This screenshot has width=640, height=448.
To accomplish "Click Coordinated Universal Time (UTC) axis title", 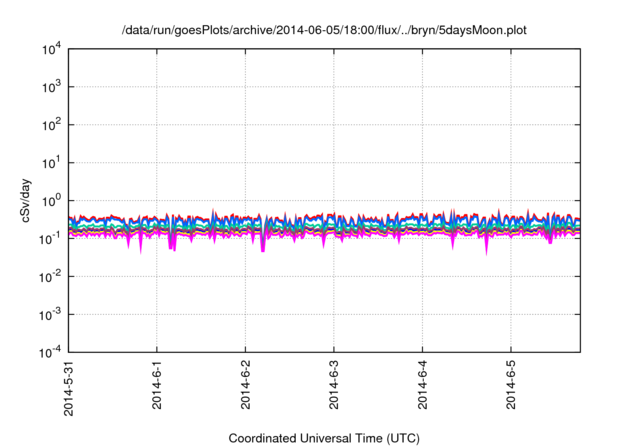I will click(x=324, y=438).
